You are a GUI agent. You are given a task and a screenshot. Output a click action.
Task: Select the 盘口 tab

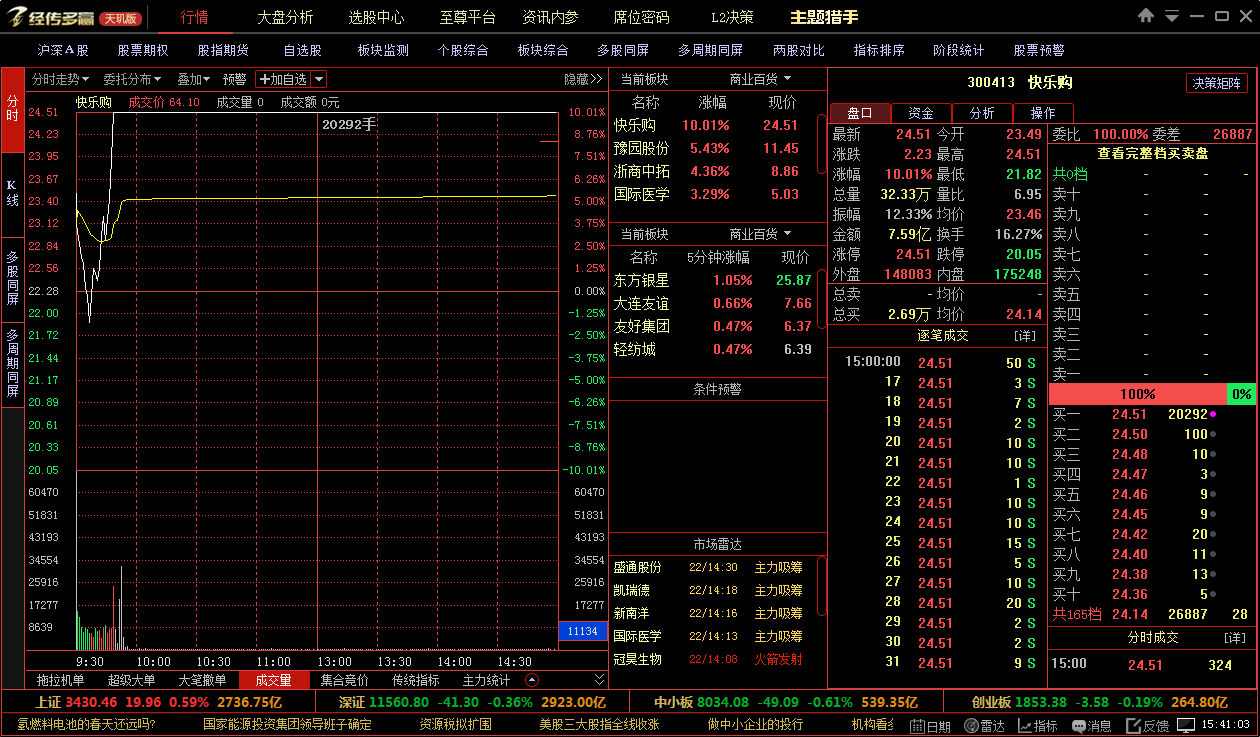click(x=860, y=113)
